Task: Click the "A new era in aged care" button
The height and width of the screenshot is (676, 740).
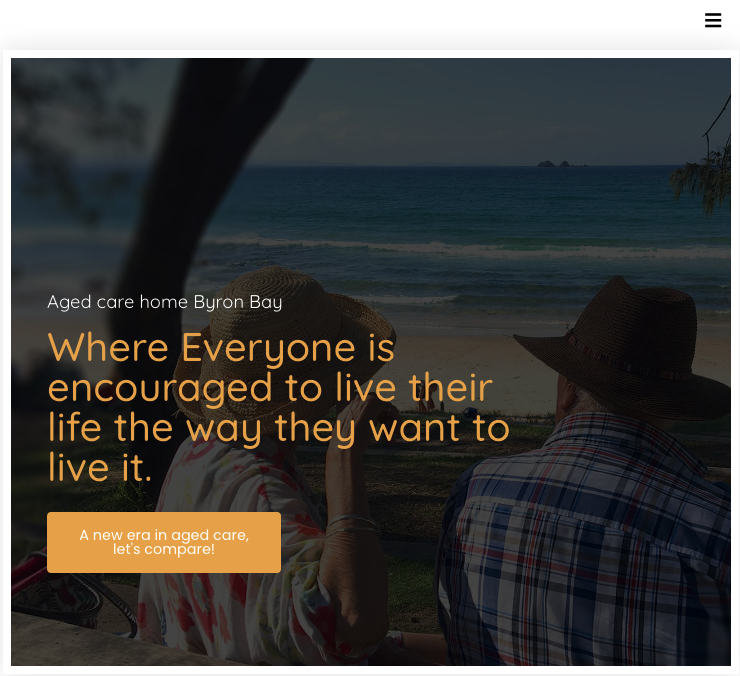Action: coord(164,542)
